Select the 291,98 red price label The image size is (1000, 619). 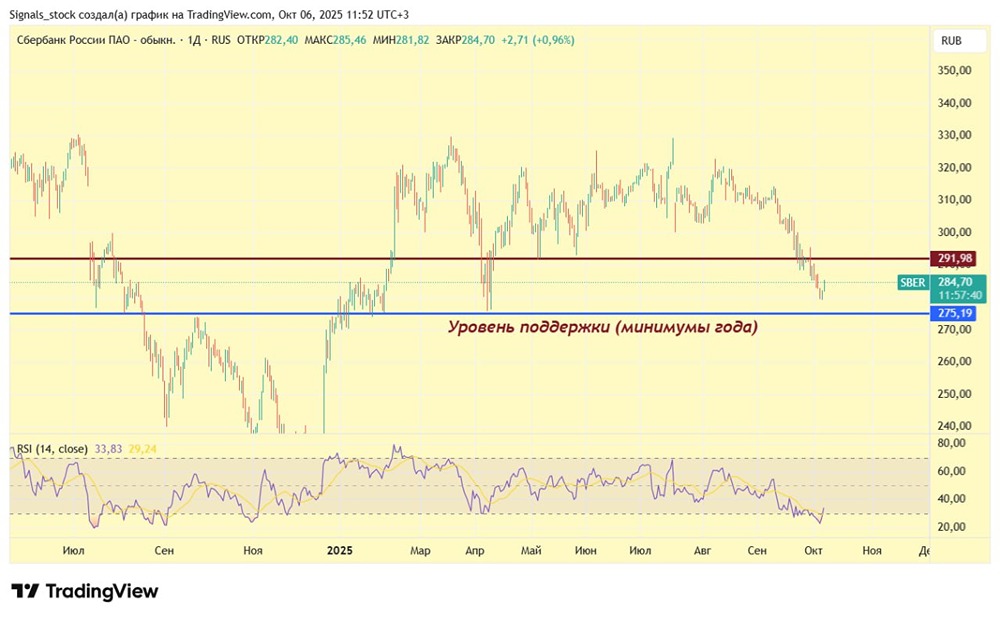(x=955, y=258)
